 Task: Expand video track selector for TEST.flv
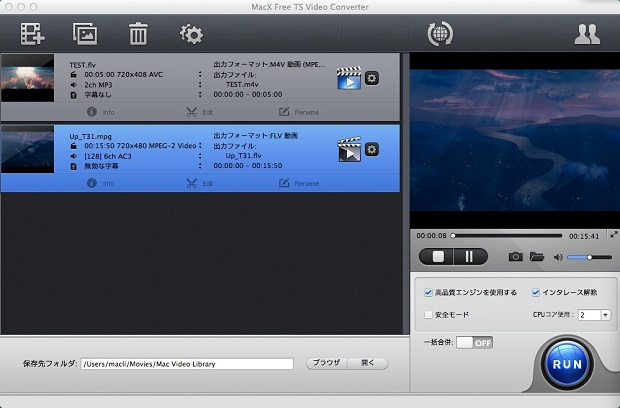coord(200,74)
